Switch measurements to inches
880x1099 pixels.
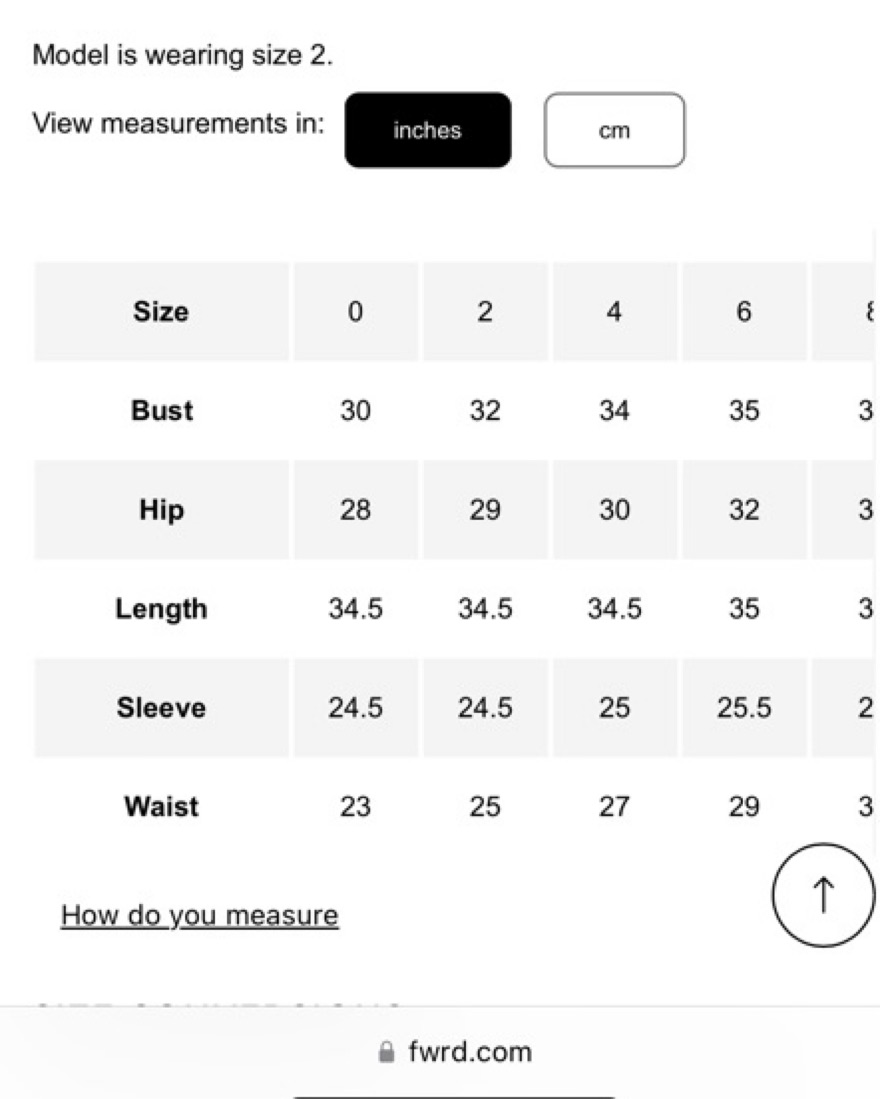pos(427,130)
